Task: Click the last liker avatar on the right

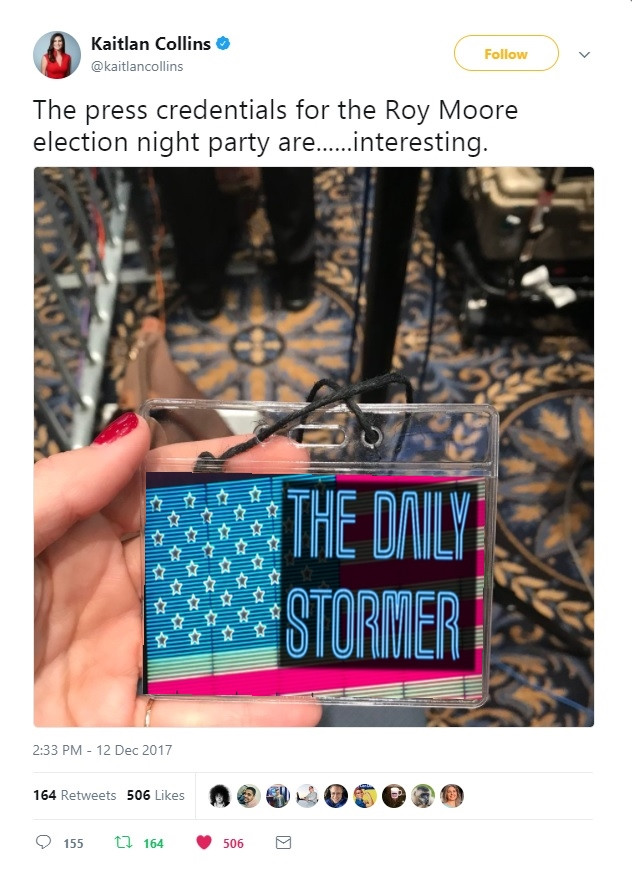Action: (x=452, y=796)
